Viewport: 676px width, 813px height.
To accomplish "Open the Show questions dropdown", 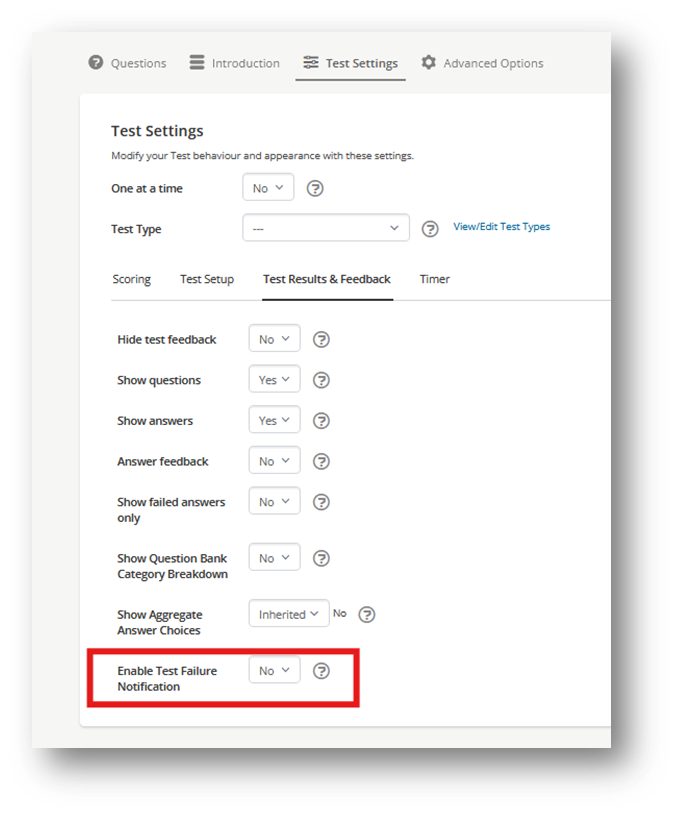I will coord(274,380).
